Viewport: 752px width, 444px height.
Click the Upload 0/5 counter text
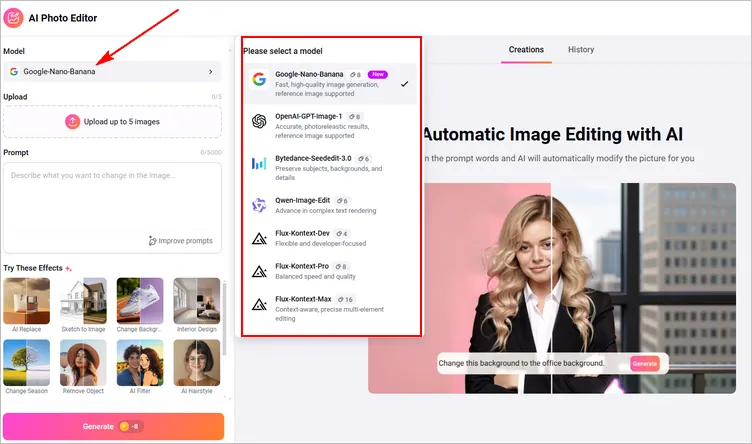point(216,97)
